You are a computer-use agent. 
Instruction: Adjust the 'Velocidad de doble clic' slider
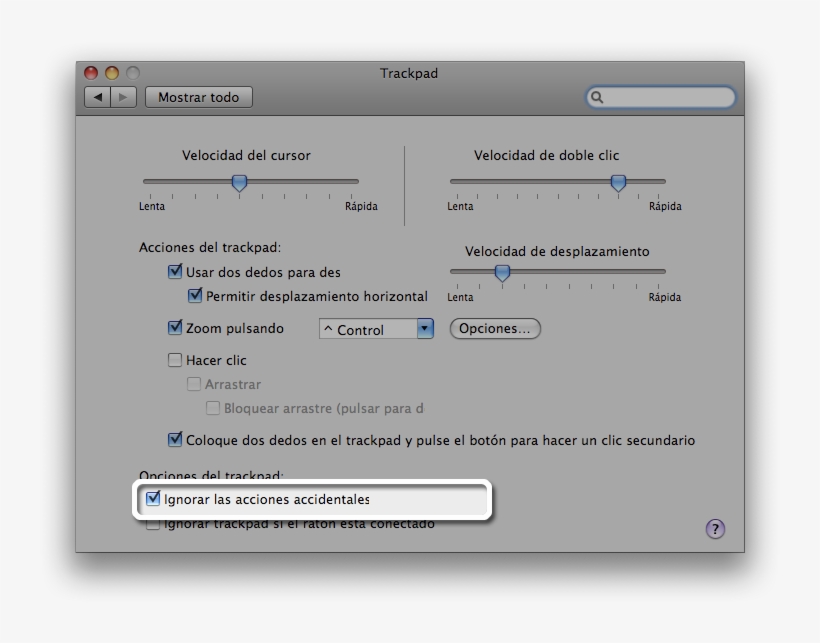(x=617, y=182)
